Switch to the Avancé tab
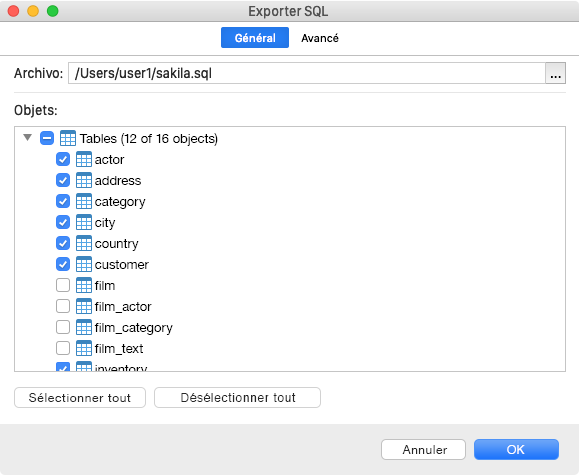Viewport: 579px width, 475px height. tap(320, 38)
